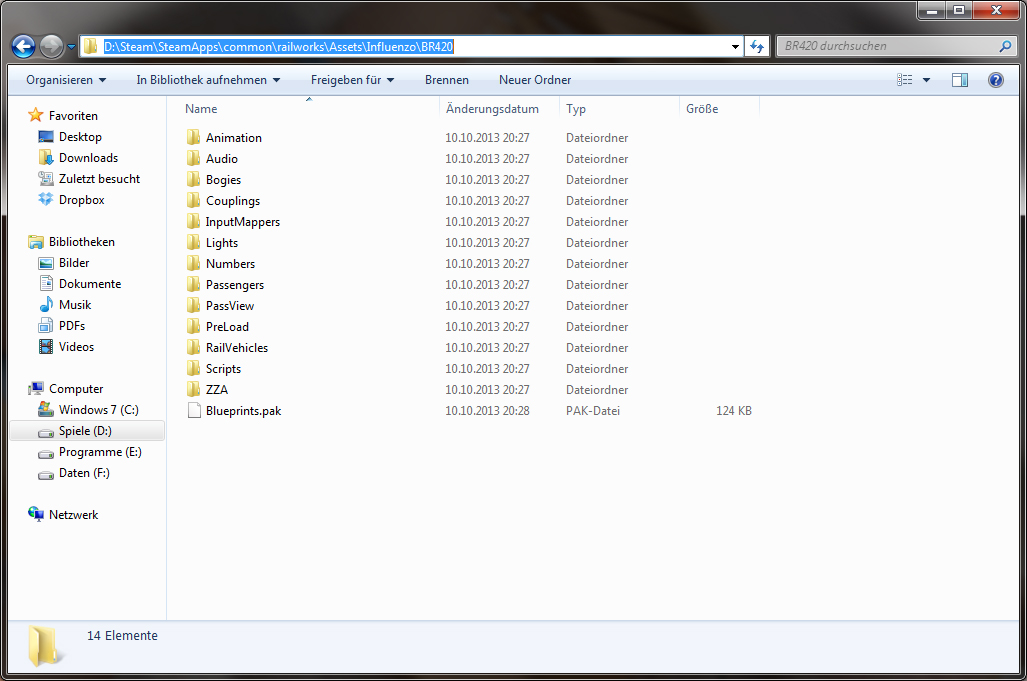
Task: Create a folder with Neuer Ordner
Action: [x=534, y=80]
